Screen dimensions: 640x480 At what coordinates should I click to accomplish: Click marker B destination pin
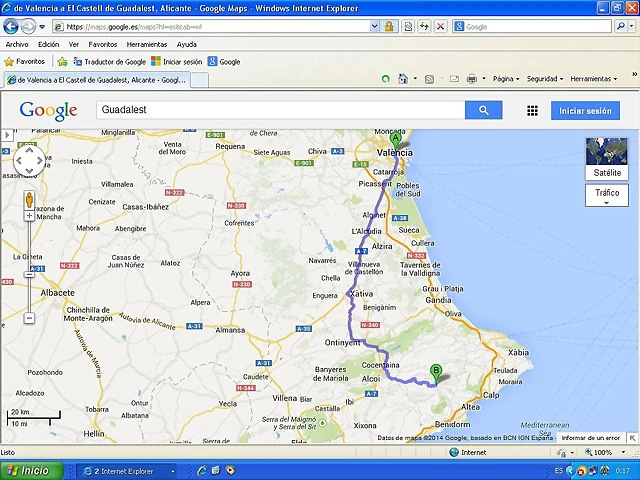[436, 374]
